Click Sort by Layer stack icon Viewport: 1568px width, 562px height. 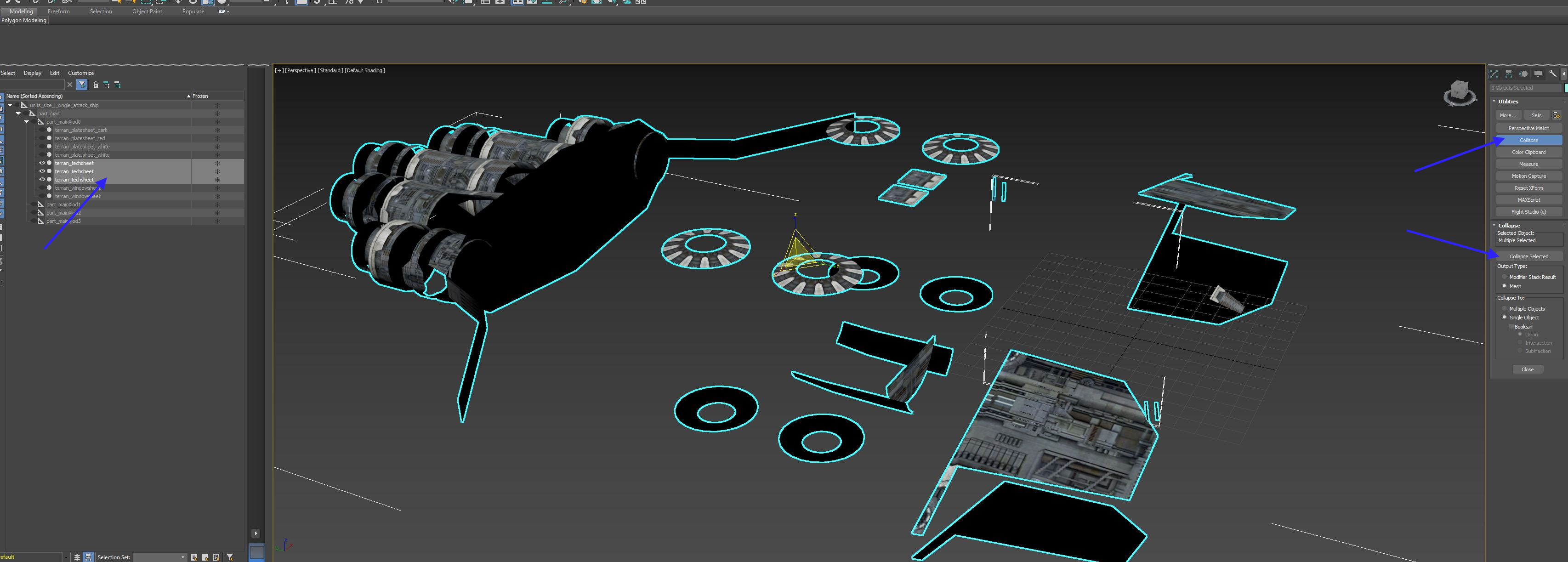coord(77,557)
